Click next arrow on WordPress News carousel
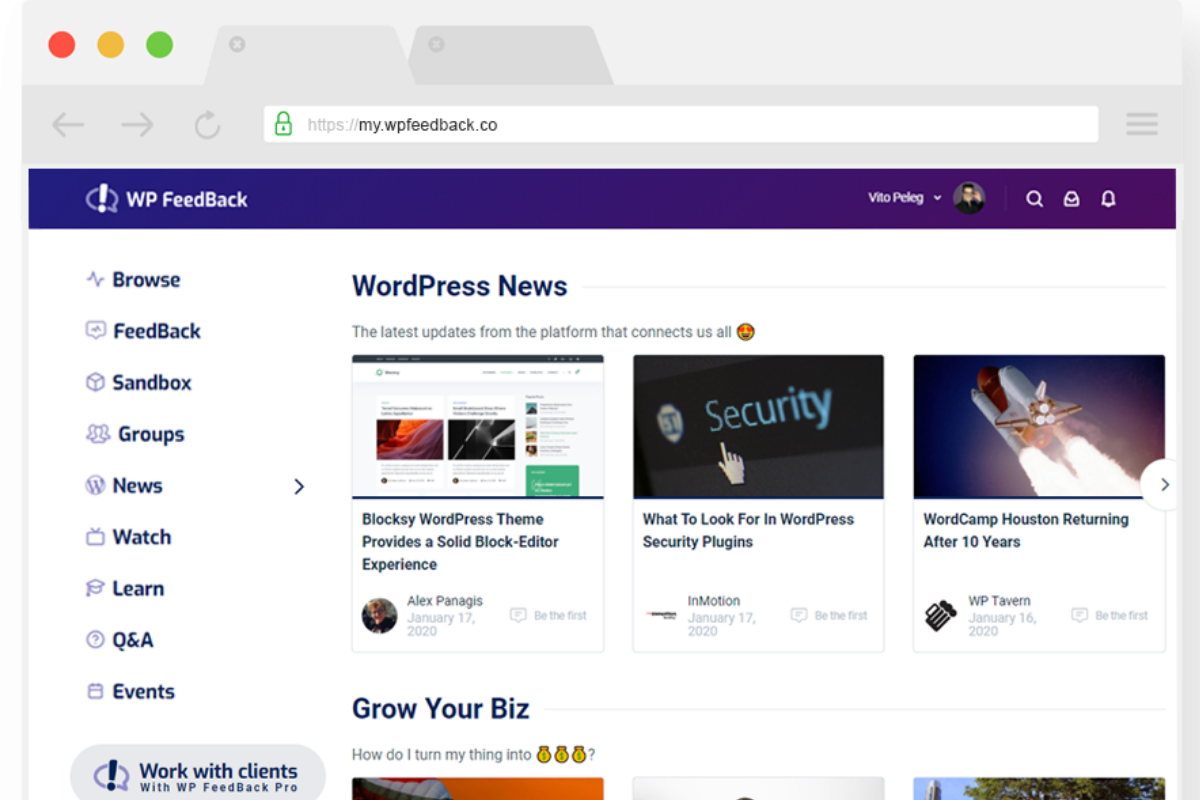This screenshot has width=1200, height=800. [1163, 485]
